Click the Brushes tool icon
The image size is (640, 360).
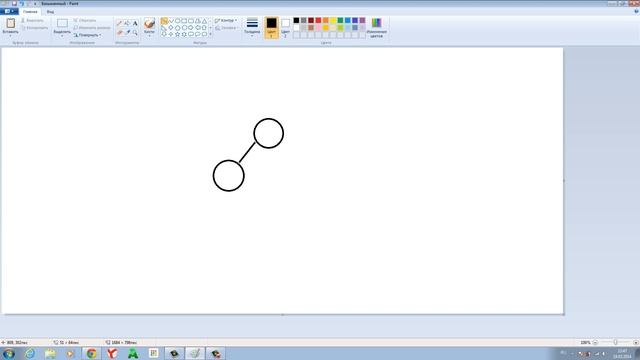tap(149, 23)
